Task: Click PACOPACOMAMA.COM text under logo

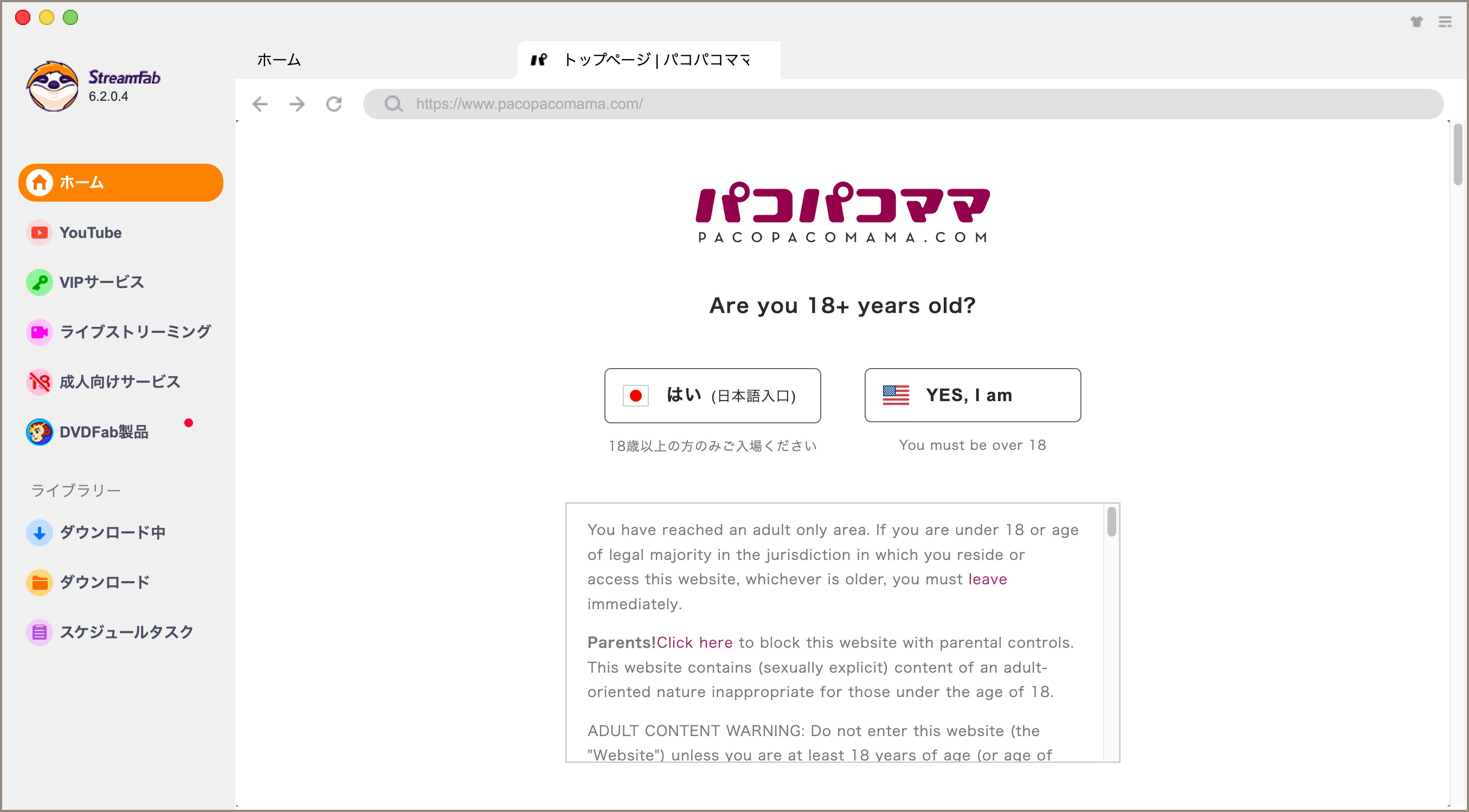Action: [843, 237]
